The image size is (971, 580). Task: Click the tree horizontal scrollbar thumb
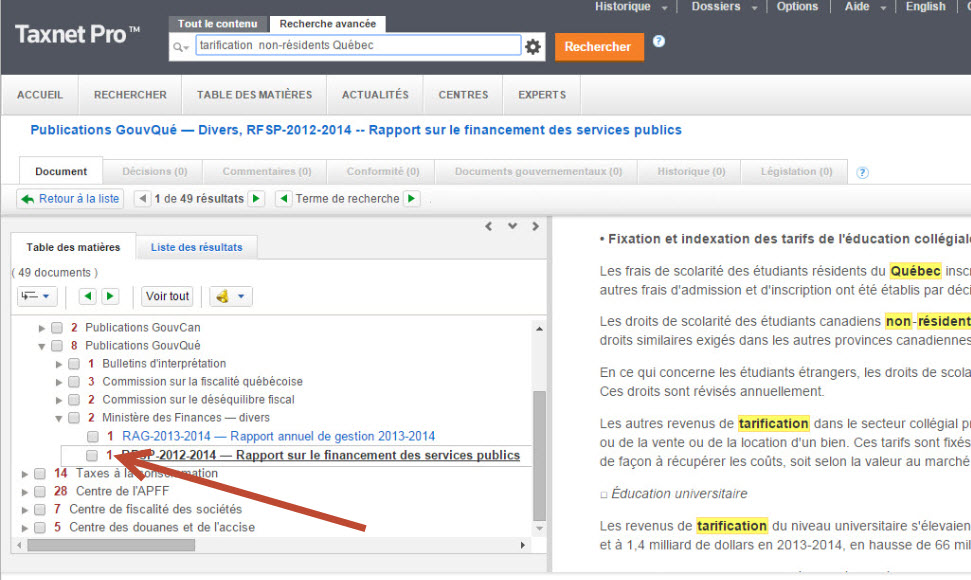click(x=111, y=545)
